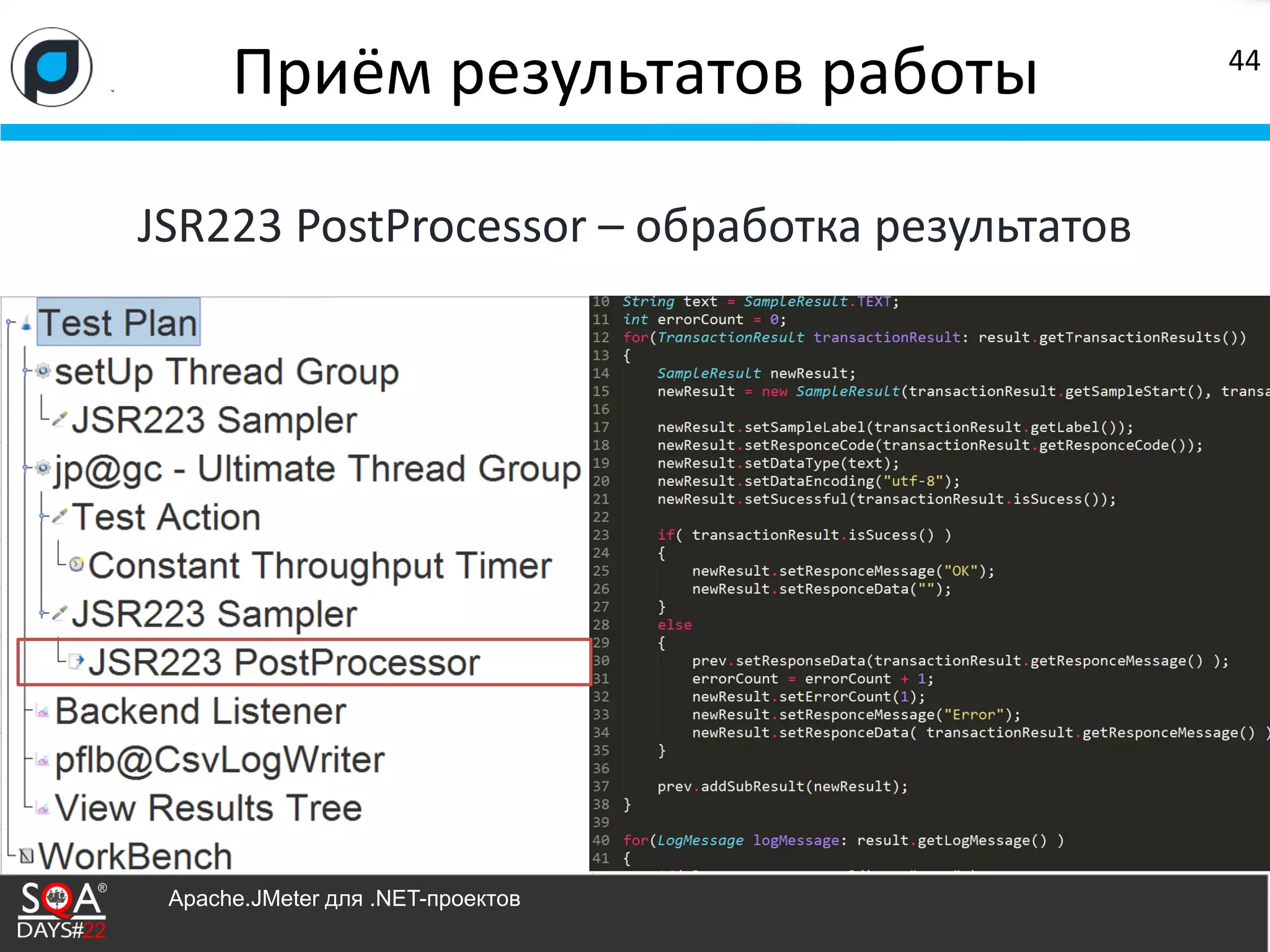
Task: Select setUp Thread Group
Action: click(226, 372)
